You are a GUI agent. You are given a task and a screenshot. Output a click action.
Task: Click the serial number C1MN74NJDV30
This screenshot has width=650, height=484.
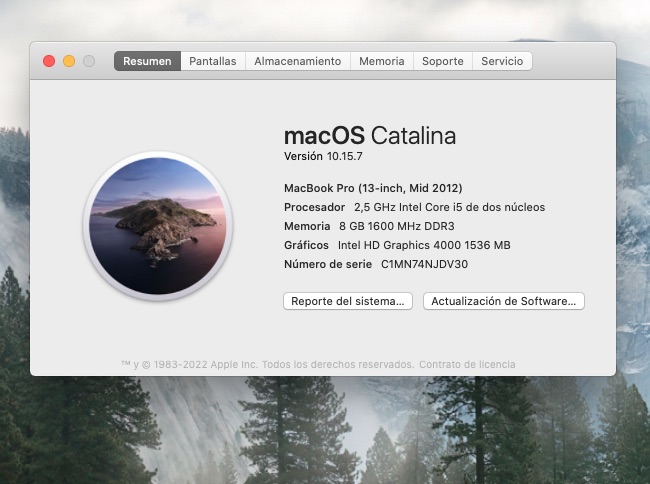coord(424,264)
